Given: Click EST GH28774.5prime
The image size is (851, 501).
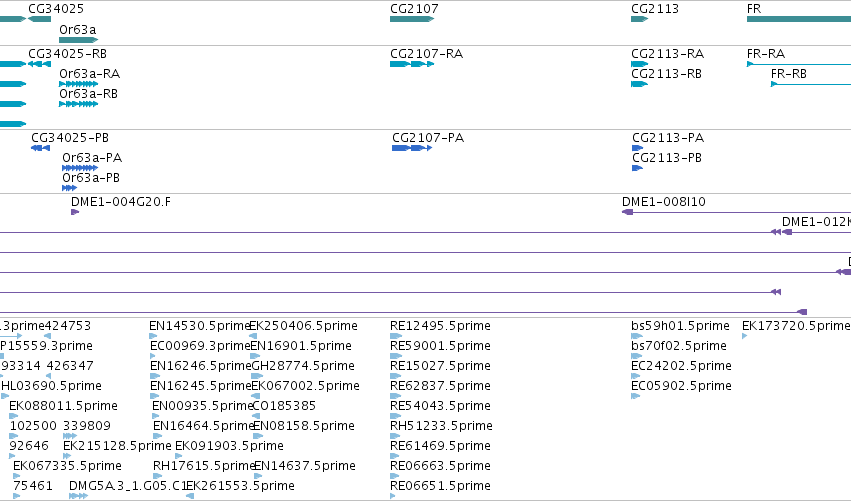Looking at the screenshot, I should tap(303, 366).
